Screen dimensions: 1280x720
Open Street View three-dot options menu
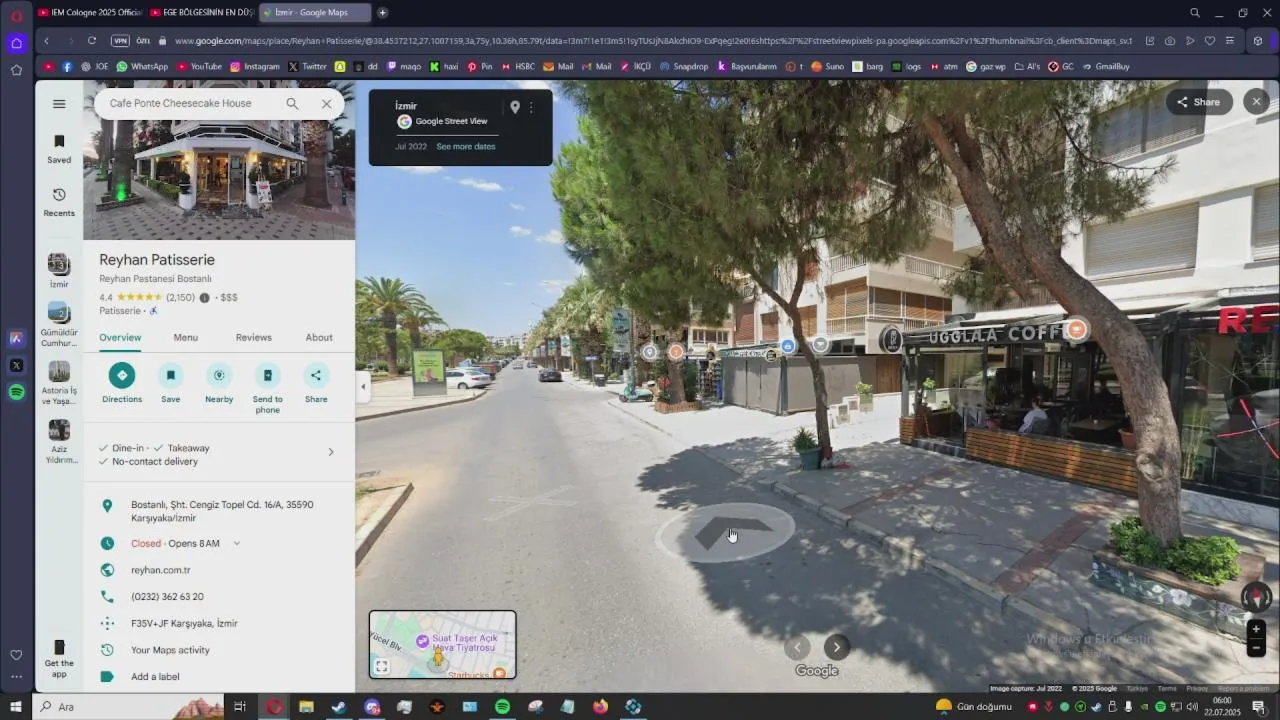pos(531,107)
